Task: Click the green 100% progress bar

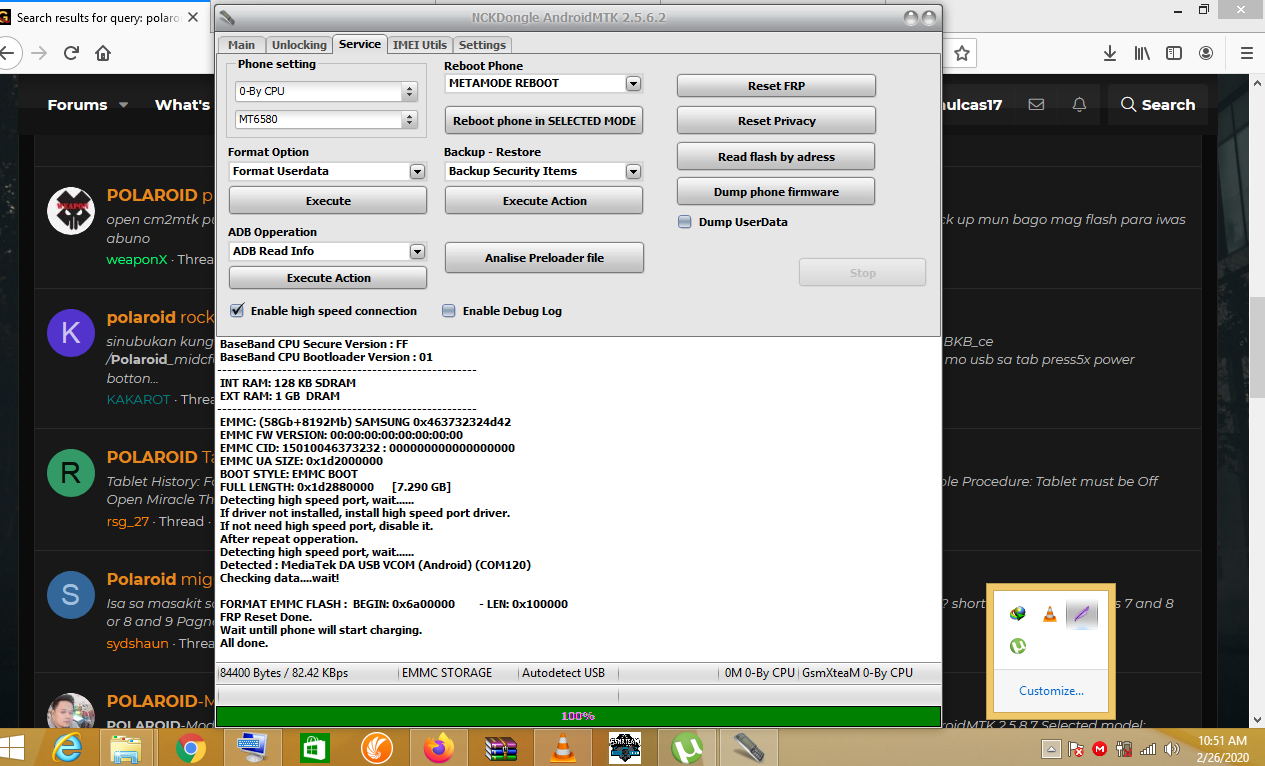Action: click(578, 716)
